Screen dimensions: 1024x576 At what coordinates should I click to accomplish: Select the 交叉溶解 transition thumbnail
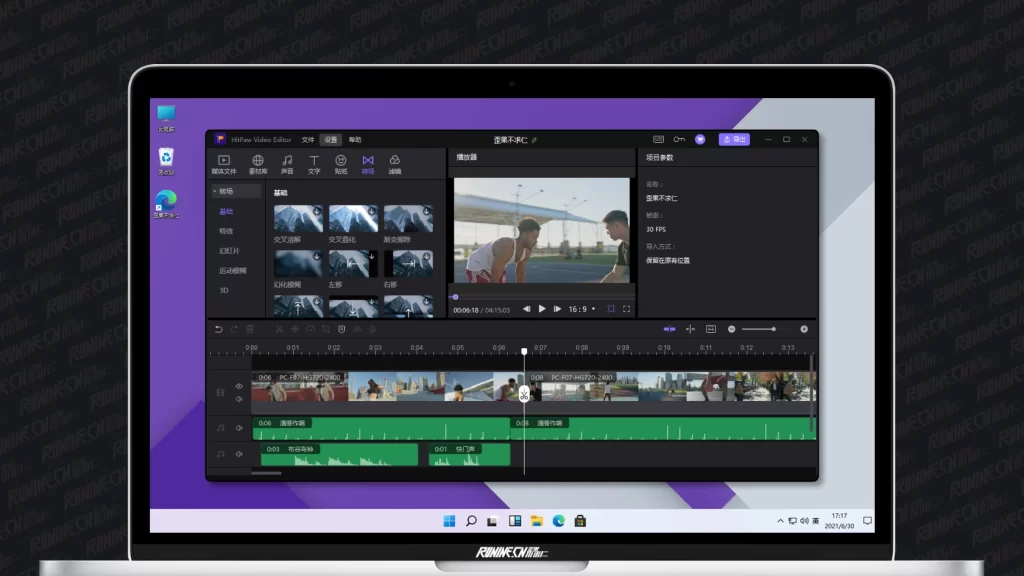tap(298, 219)
